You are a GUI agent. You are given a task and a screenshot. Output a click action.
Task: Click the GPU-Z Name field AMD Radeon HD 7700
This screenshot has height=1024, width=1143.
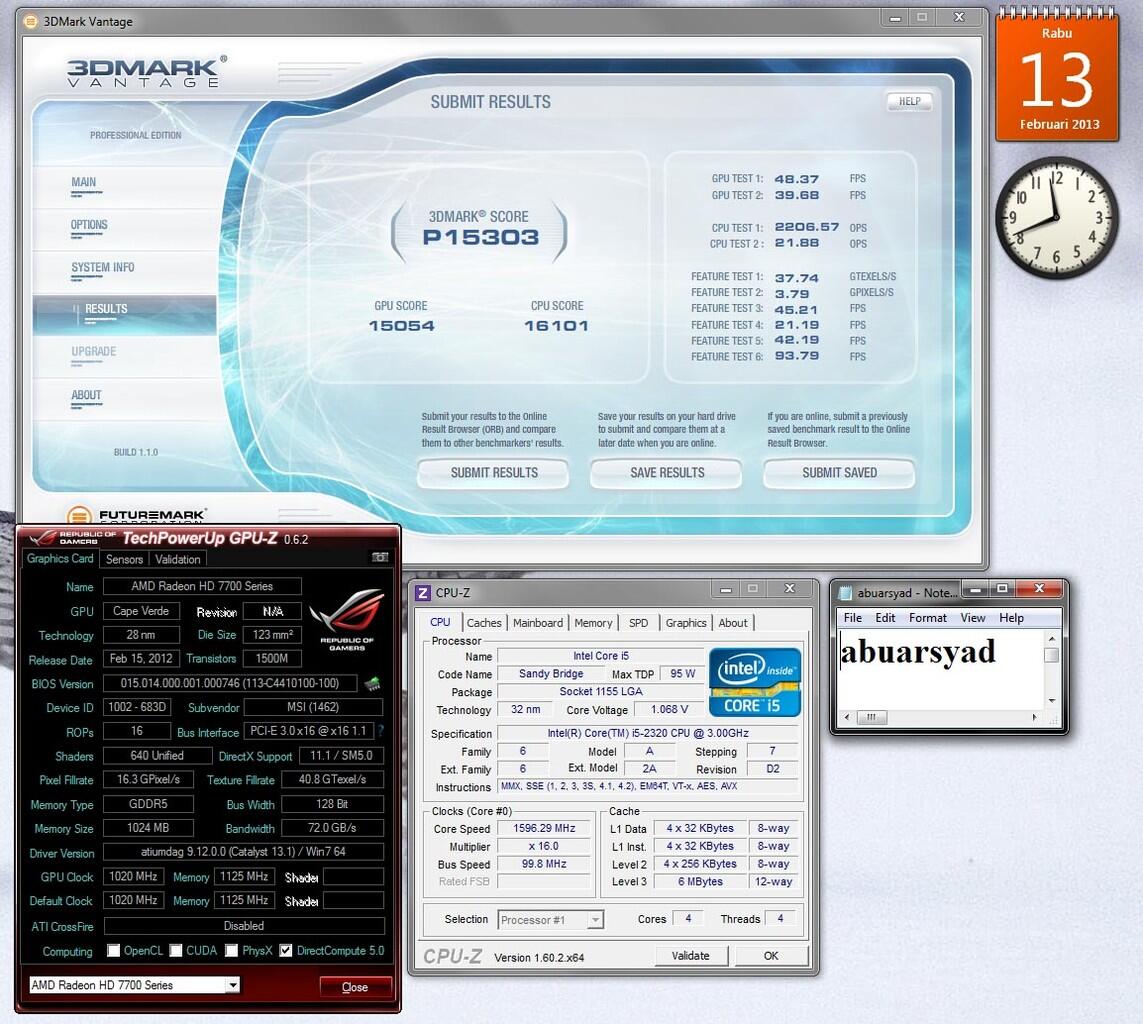click(x=202, y=586)
